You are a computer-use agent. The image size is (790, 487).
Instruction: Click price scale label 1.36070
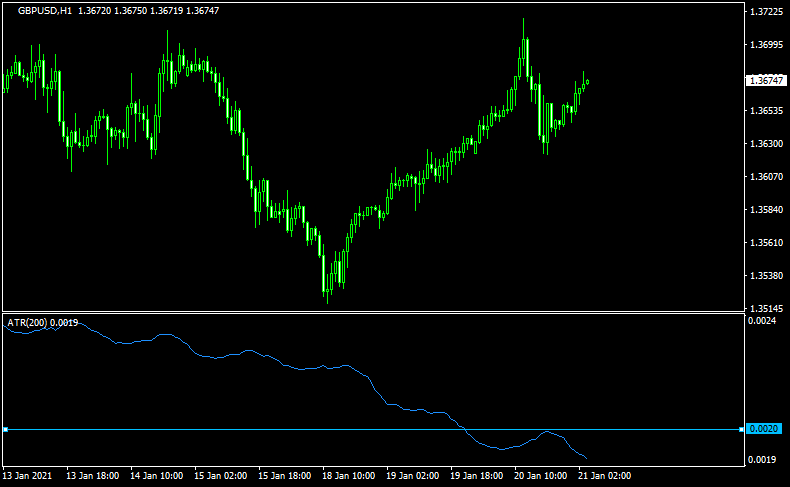pos(767,177)
